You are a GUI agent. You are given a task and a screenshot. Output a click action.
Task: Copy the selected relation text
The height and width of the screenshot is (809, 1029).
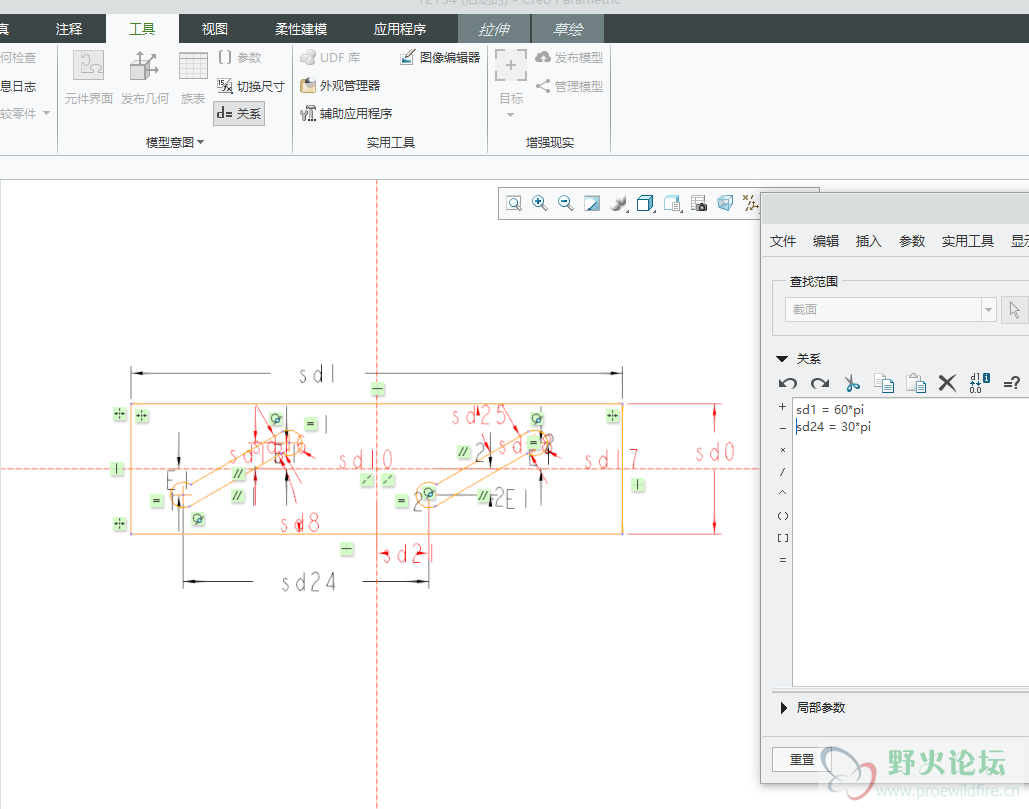[884, 383]
